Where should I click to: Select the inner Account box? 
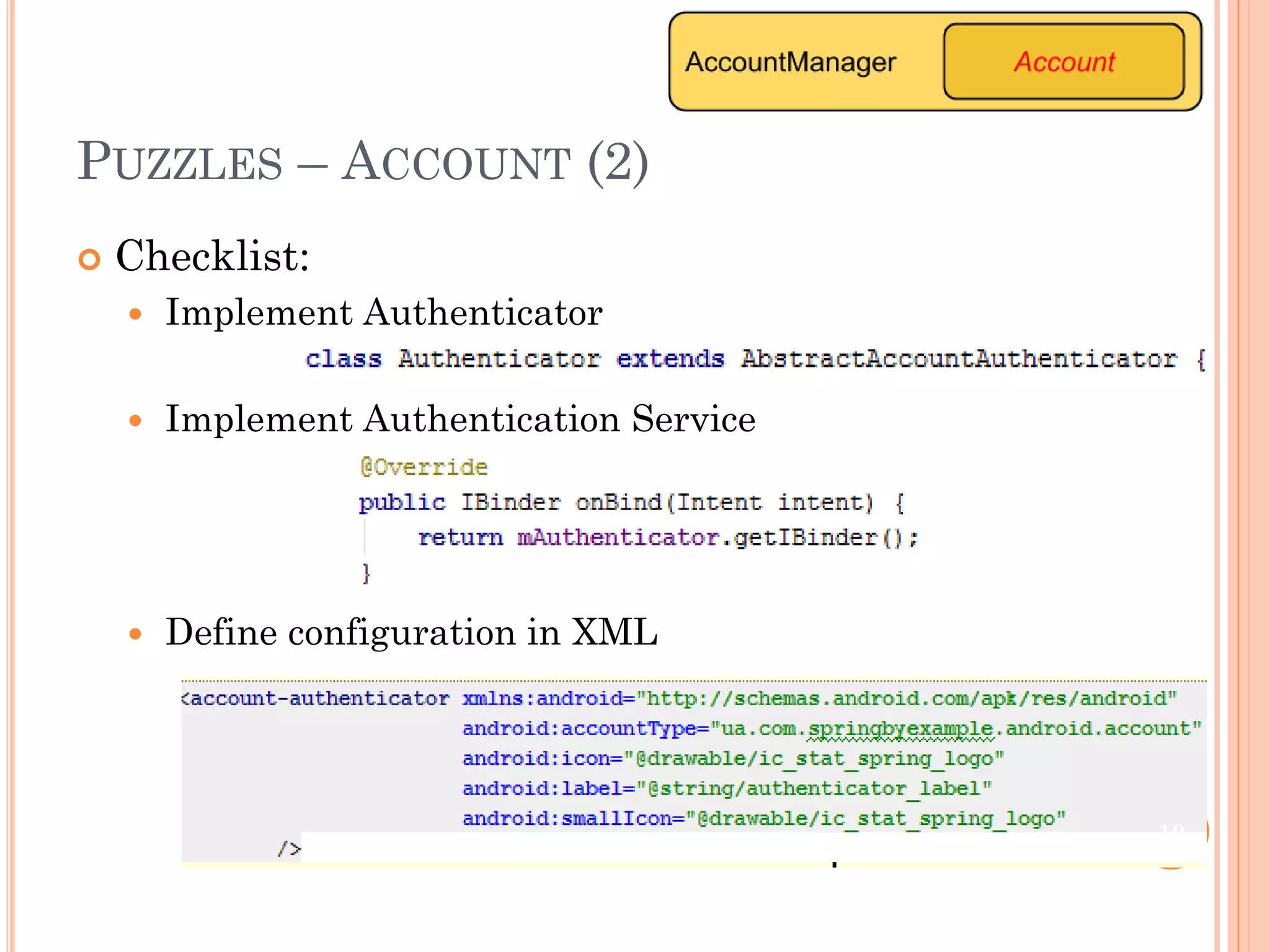click(x=1064, y=61)
